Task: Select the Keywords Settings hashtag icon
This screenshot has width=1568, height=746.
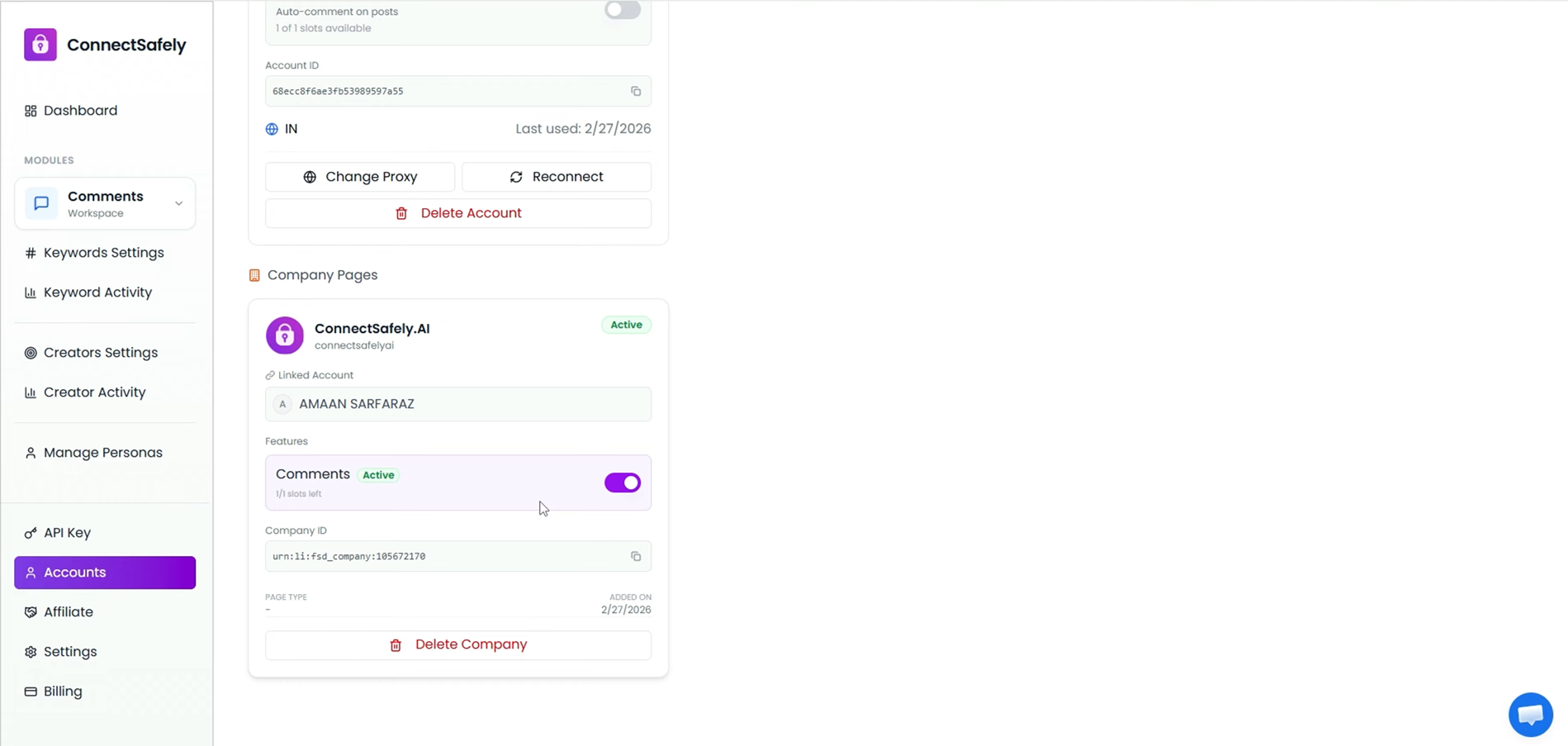Action: 30,252
